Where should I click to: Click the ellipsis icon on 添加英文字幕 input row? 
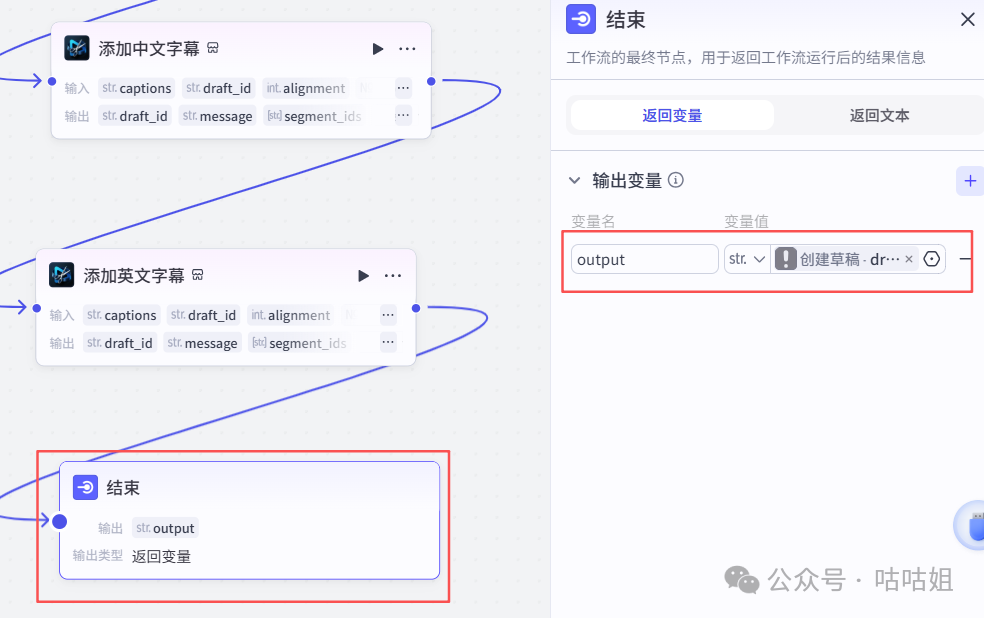(388, 314)
